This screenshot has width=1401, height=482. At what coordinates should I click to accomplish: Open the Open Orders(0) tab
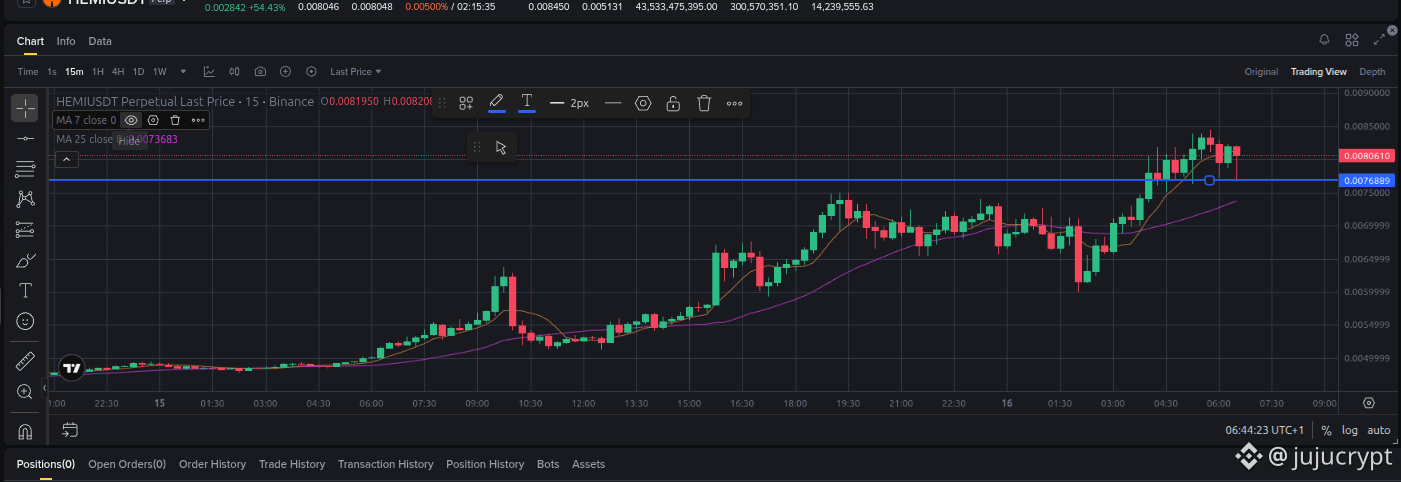(127, 464)
